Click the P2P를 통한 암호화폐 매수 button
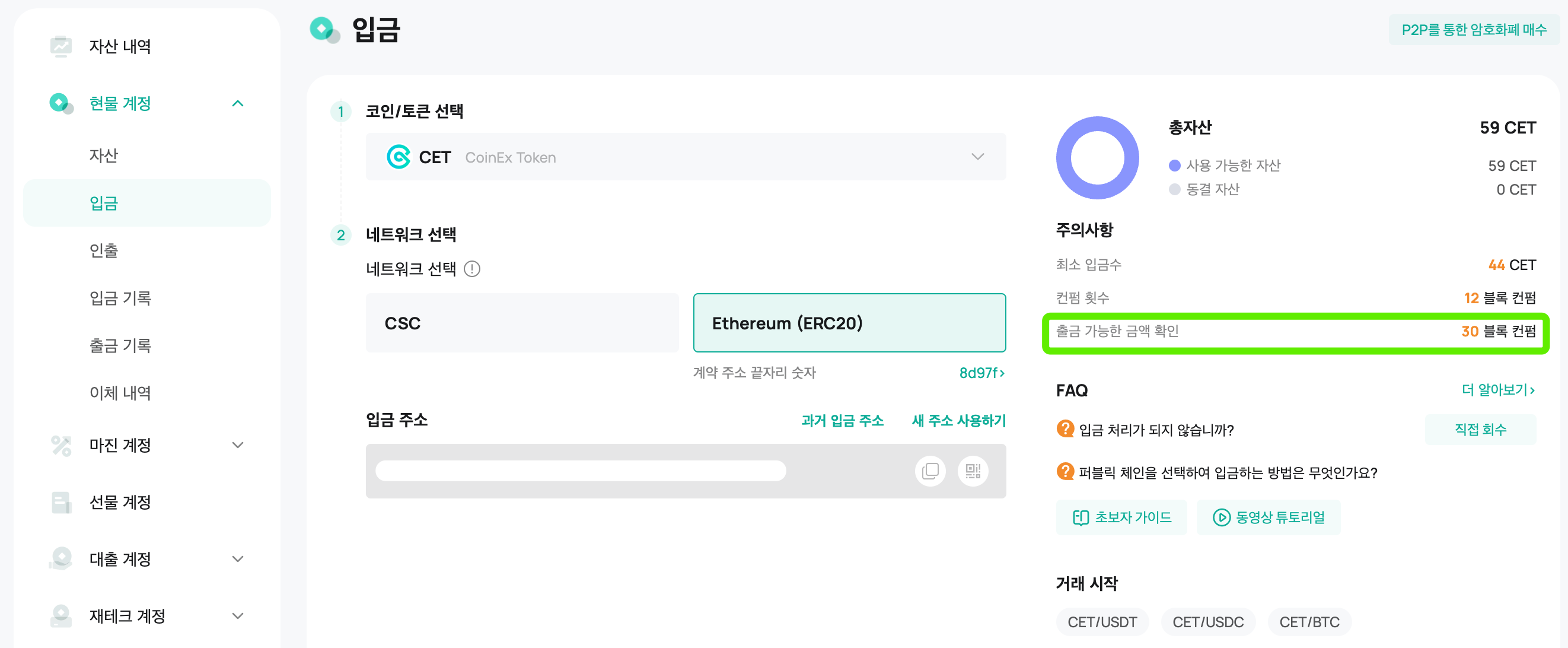The image size is (1568, 648). pyautogui.click(x=1474, y=30)
